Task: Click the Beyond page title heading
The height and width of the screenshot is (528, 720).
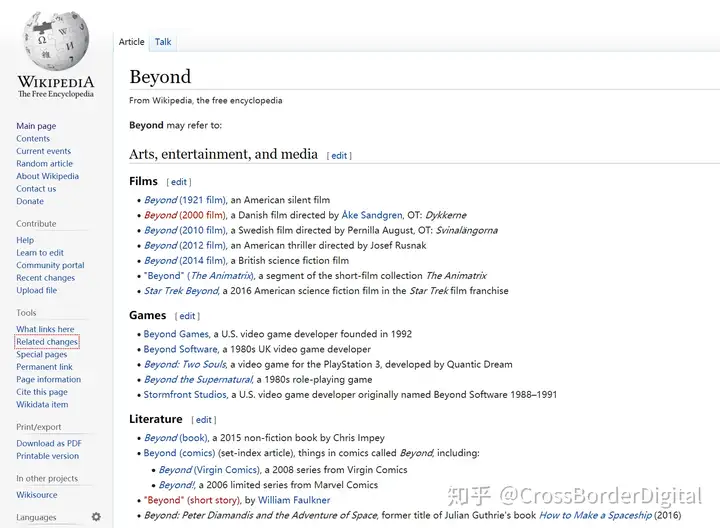Action: pyautogui.click(x=160, y=76)
